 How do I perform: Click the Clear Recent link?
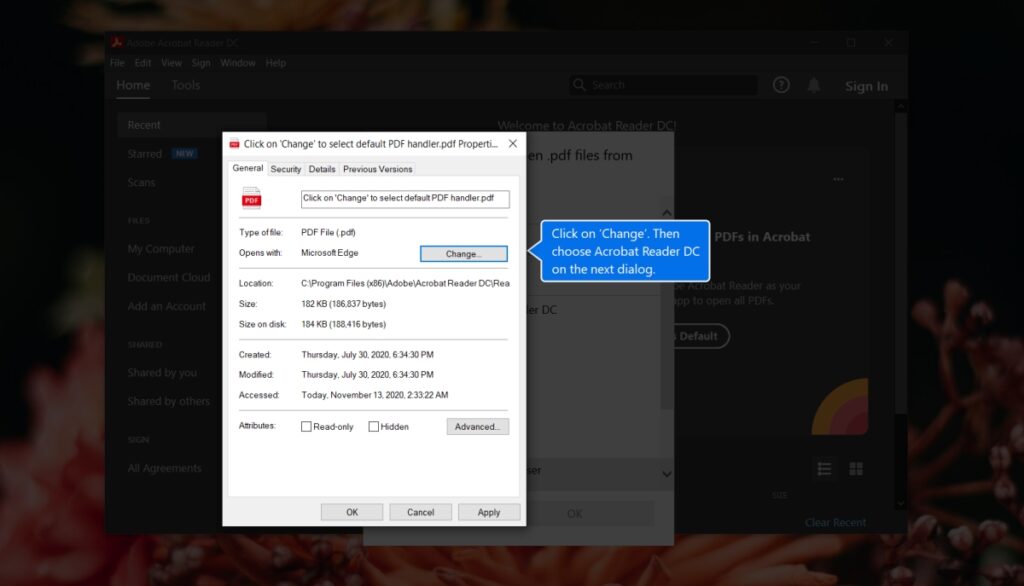835,521
